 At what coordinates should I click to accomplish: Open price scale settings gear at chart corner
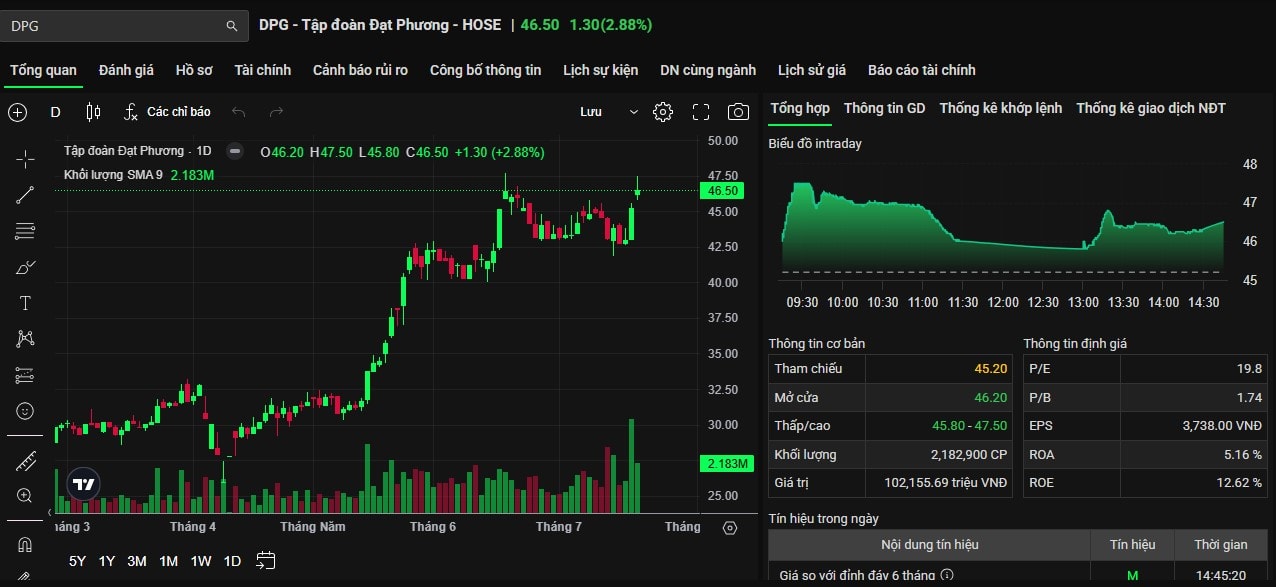(x=730, y=528)
